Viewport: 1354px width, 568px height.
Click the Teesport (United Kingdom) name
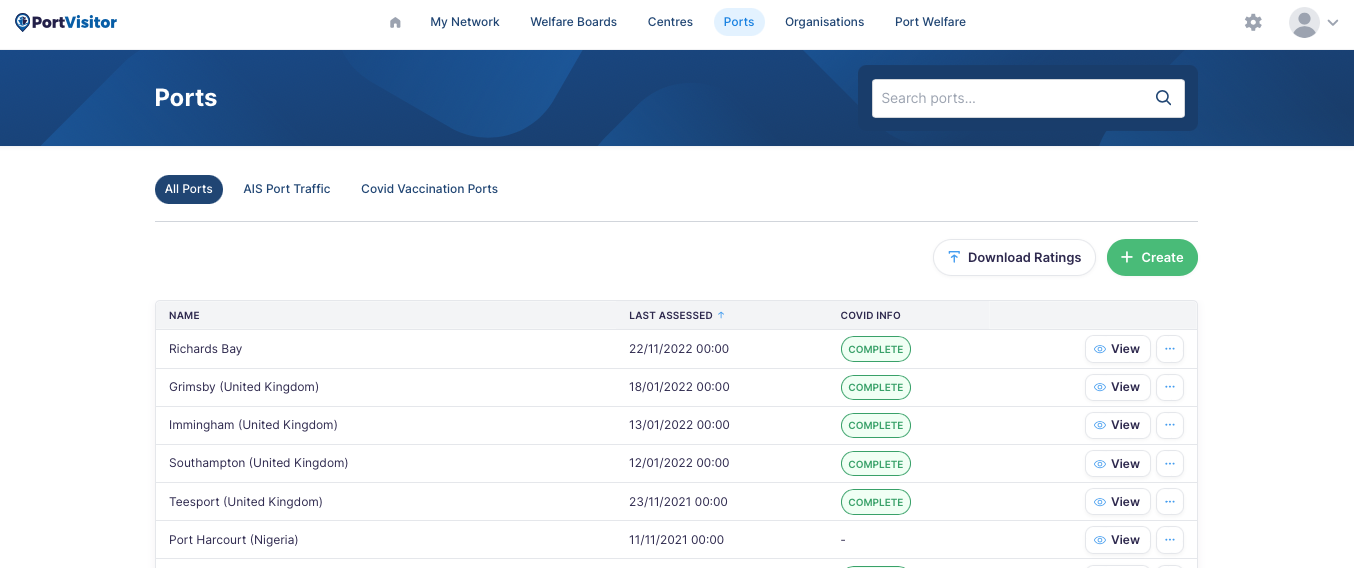click(246, 502)
